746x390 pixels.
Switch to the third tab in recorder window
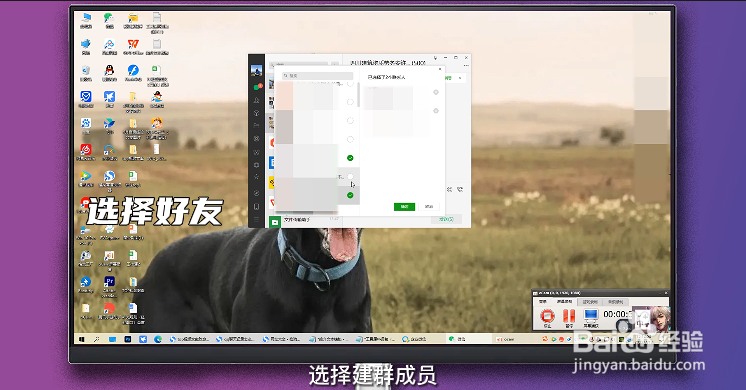[x=590, y=302]
